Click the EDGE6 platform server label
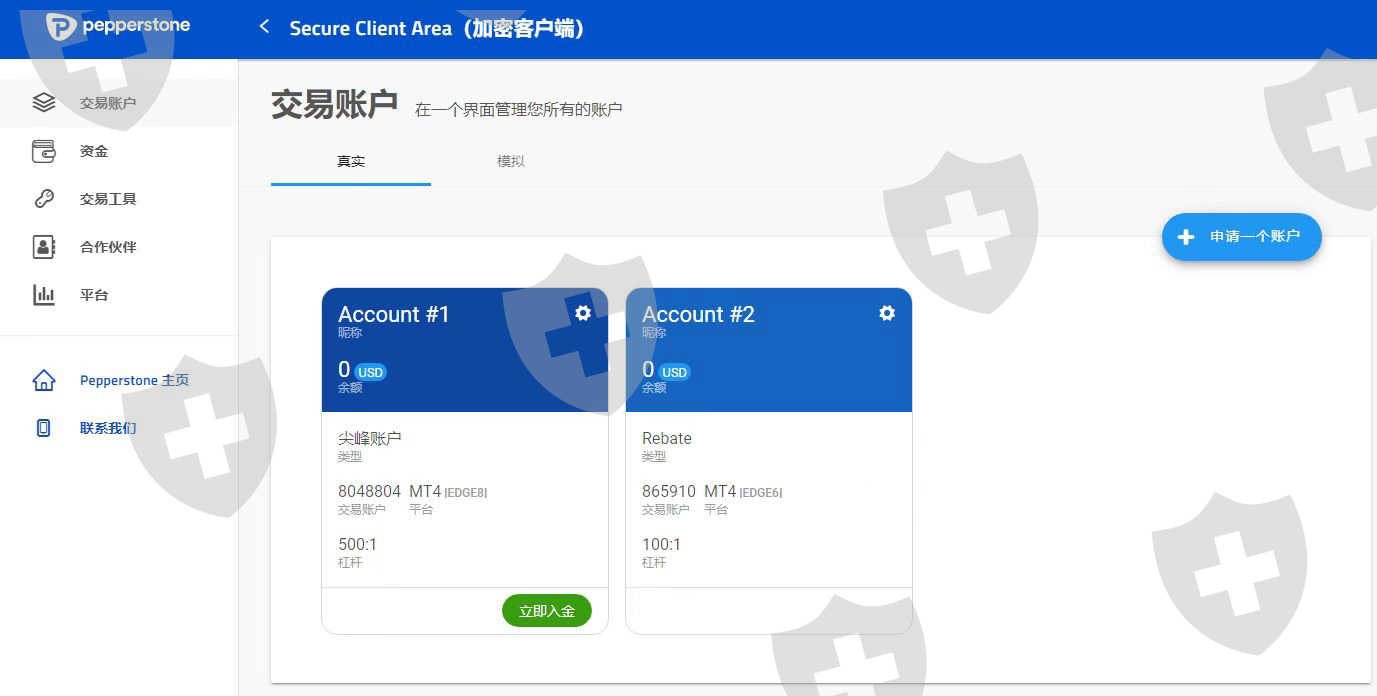 [761, 493]
